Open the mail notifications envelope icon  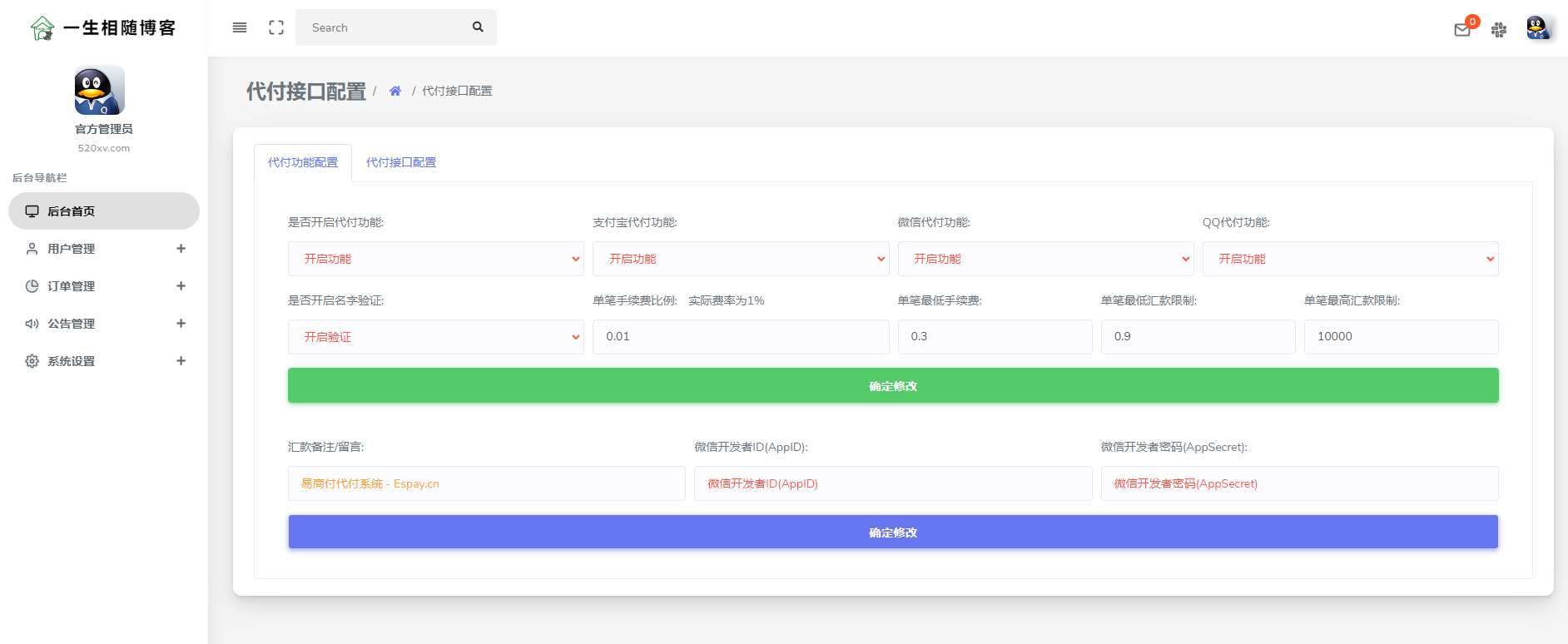pyautogui.click(x=1462, y=30)
